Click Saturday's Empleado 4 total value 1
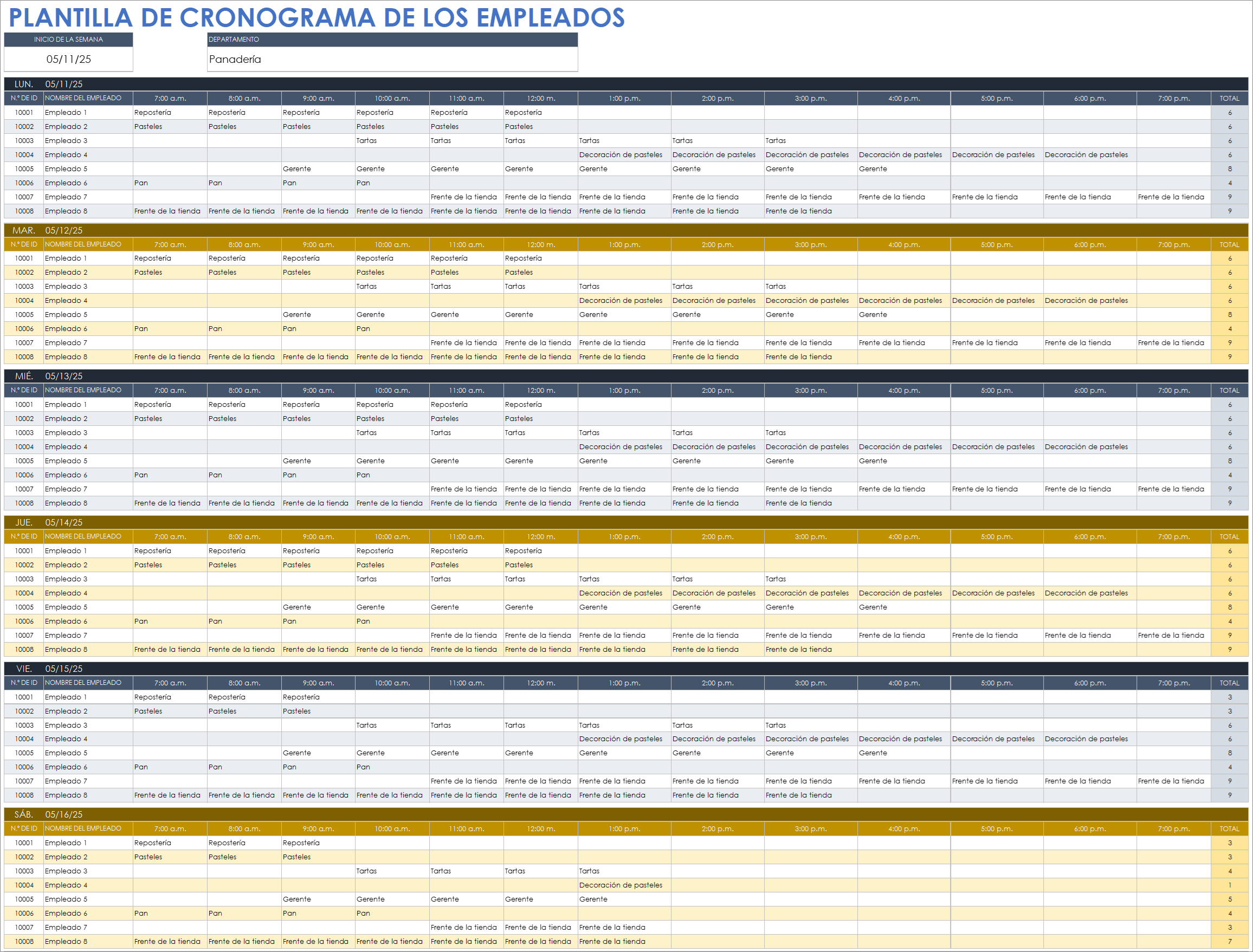Screen dimensions: 1253x952 pyautogui.click(x=1230, y=885)
